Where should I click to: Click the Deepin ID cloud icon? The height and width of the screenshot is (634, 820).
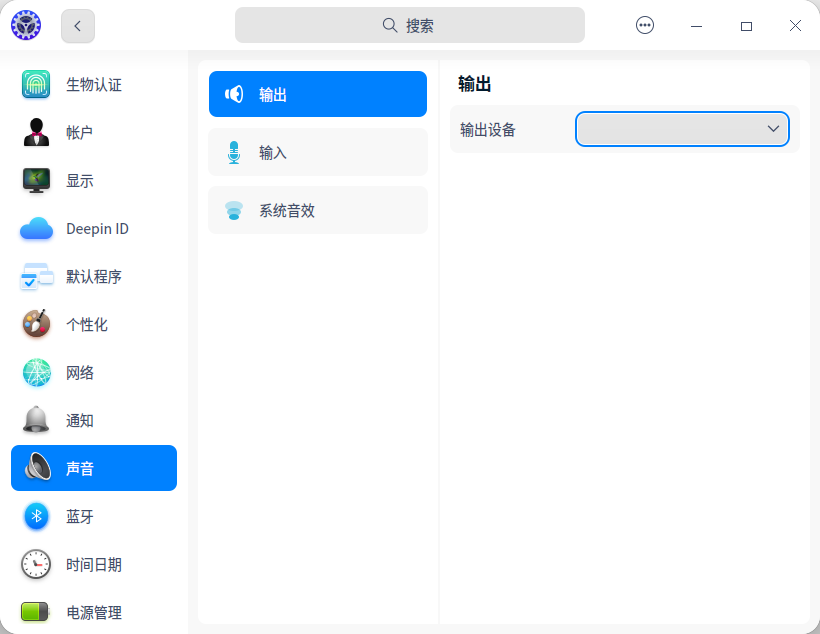click(x=35, y=229)
